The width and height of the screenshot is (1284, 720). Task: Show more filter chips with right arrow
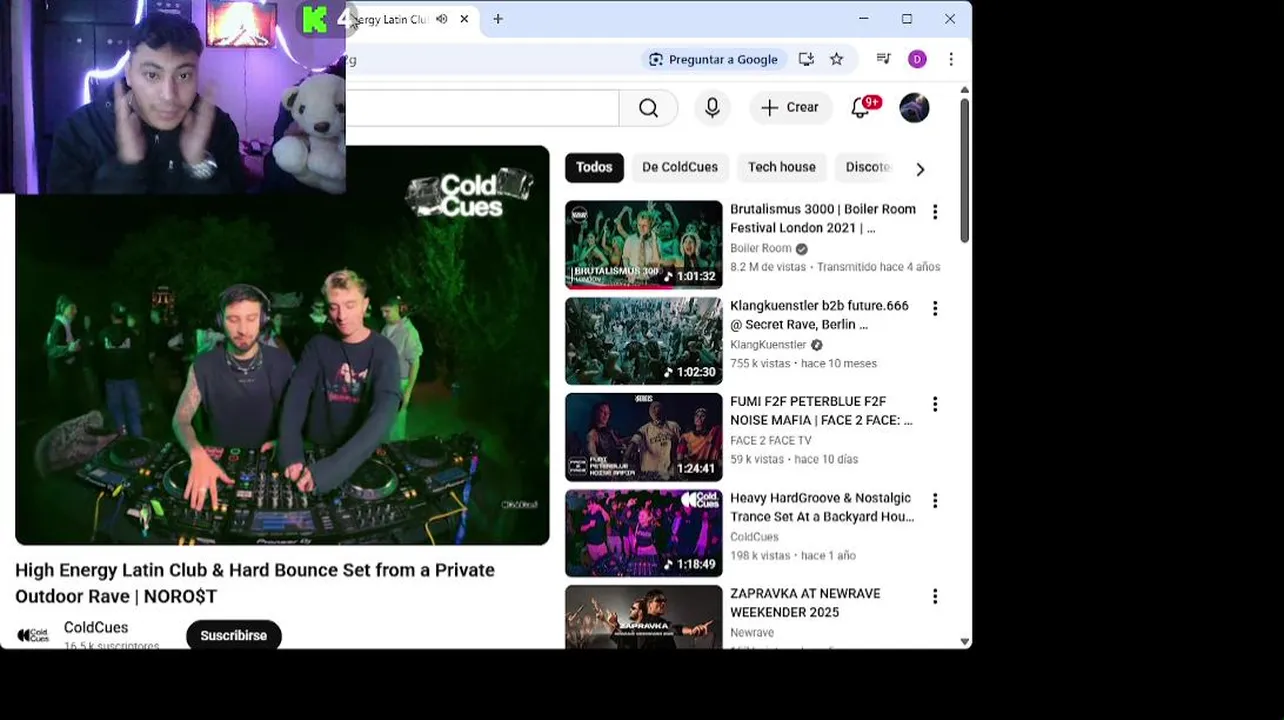[920, 169]
